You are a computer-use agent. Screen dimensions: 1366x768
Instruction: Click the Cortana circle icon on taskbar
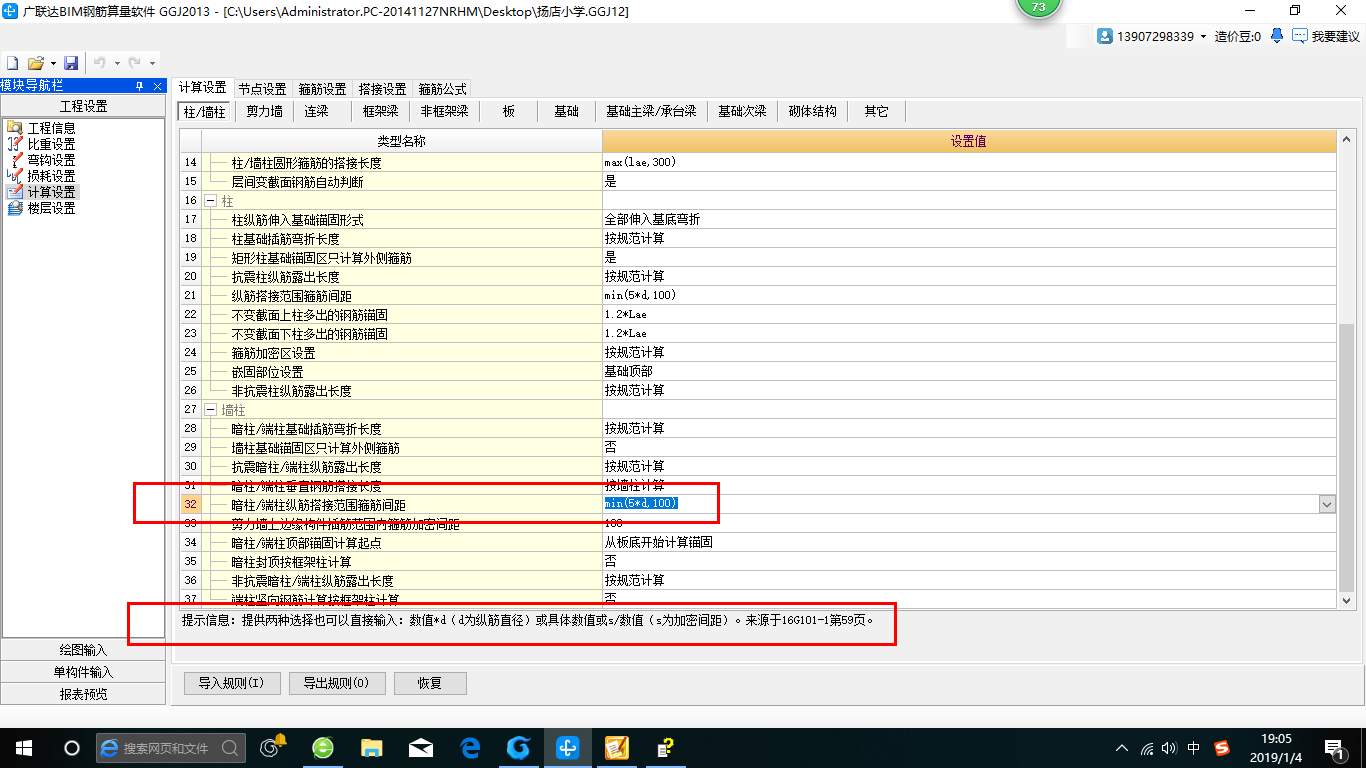tap(71, 747)
